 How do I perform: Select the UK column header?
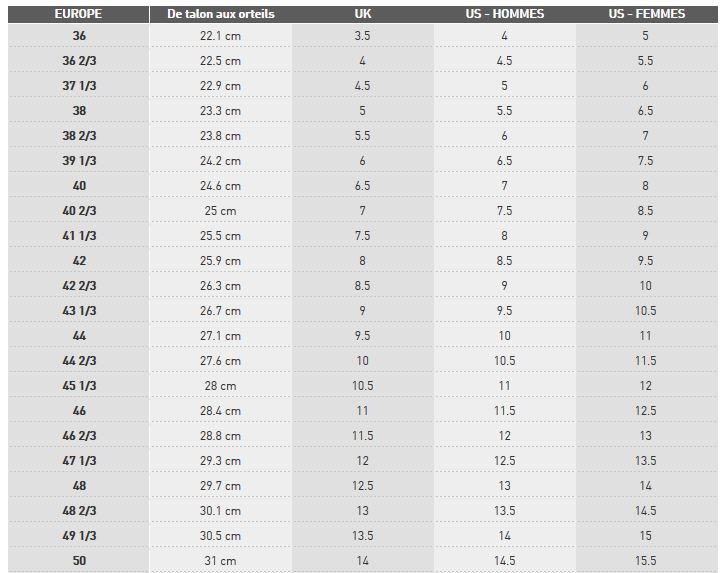click(x=362, y=14)
